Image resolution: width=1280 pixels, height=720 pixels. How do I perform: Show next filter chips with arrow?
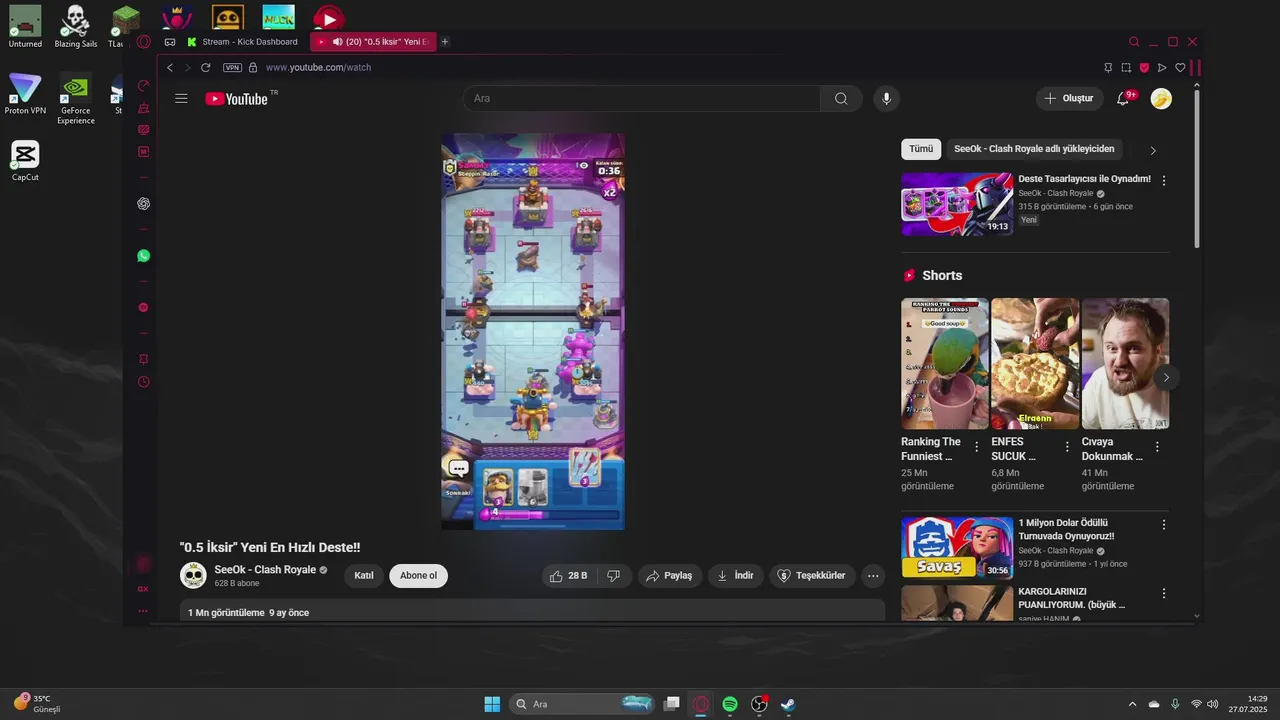click(1153, 150)
